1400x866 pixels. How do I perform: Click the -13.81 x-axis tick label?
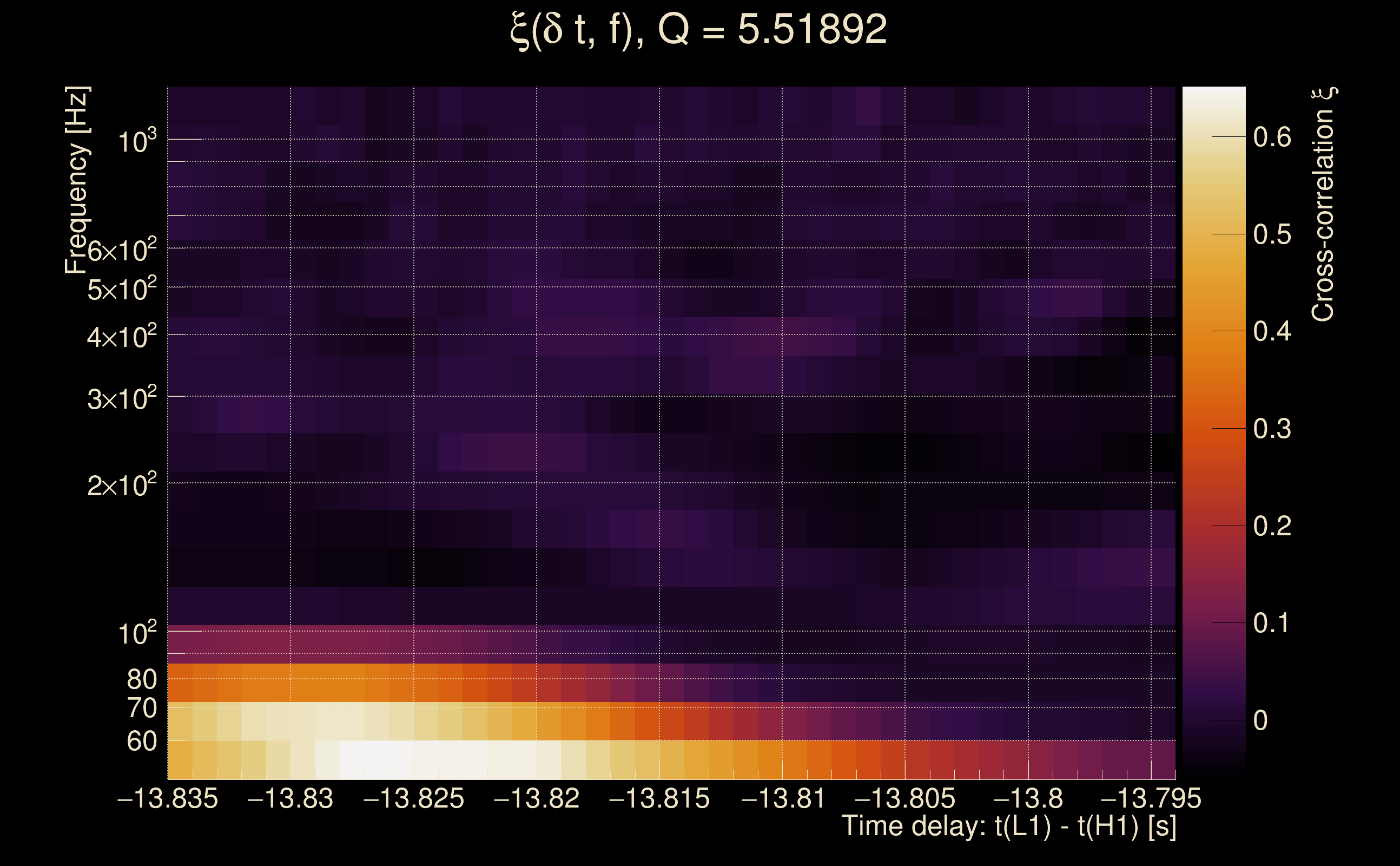click(782, 799)
